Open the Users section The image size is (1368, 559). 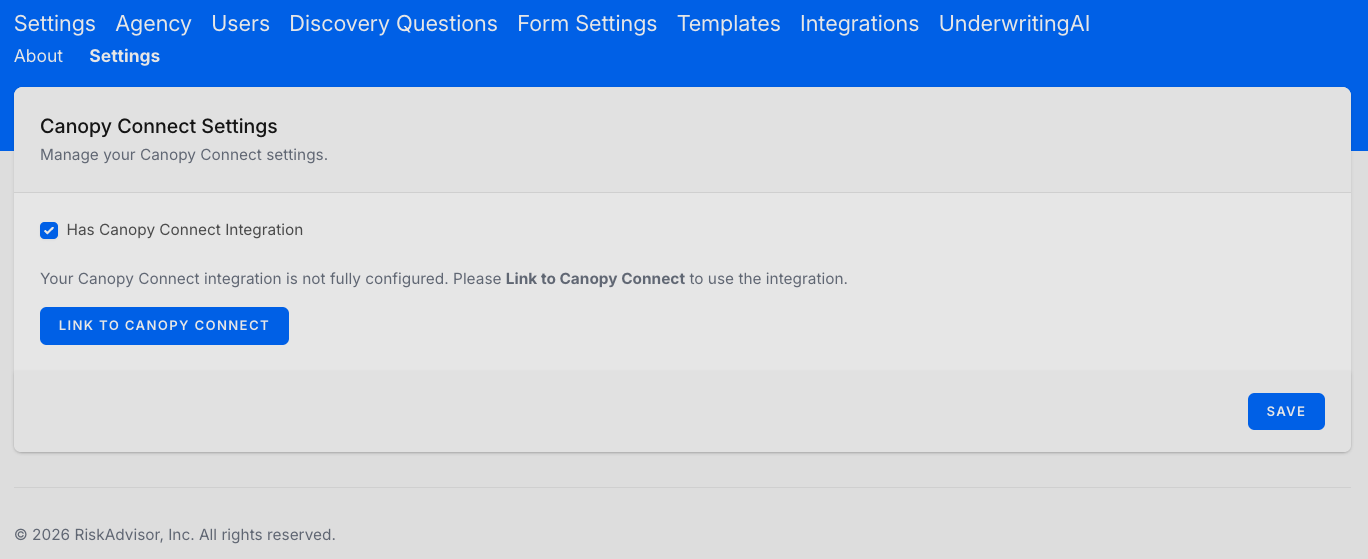(x=241, y=24)
